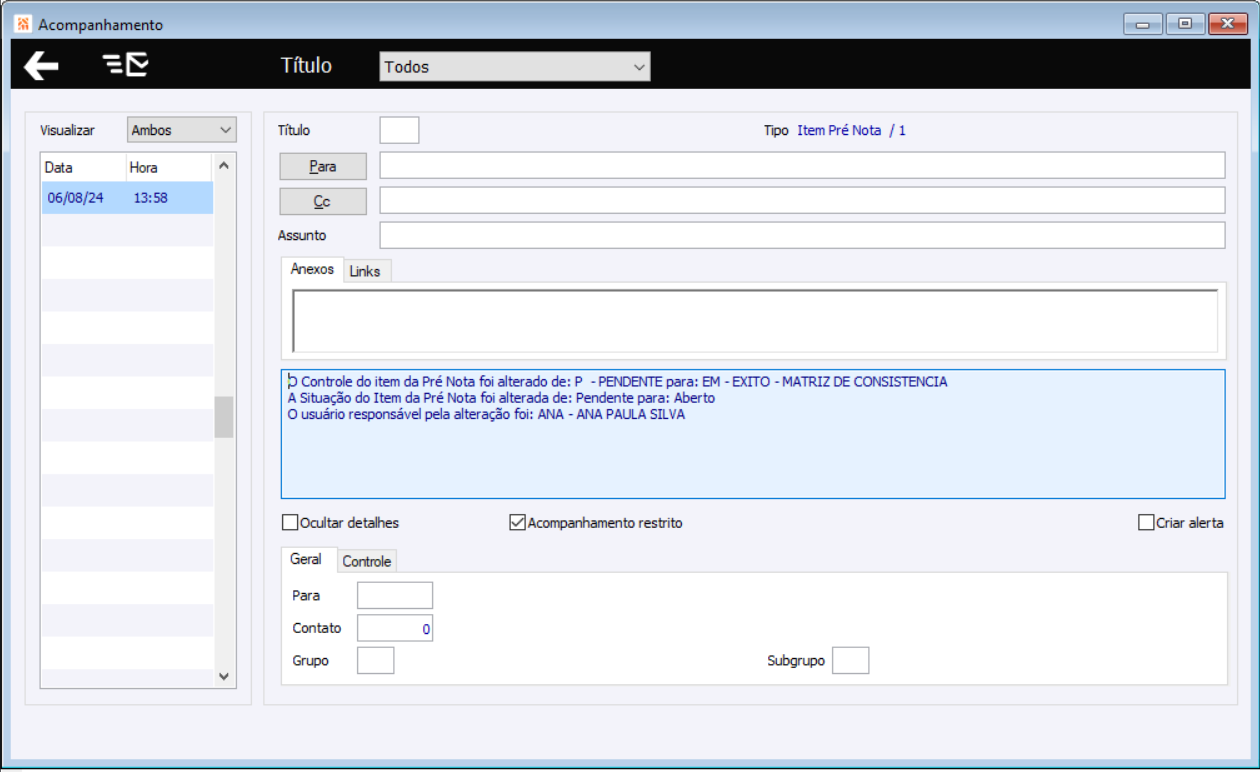This screenshot has height=772, width=1260.
Task: Open the Título dropdown set to Todos
Action: point(515,67)
